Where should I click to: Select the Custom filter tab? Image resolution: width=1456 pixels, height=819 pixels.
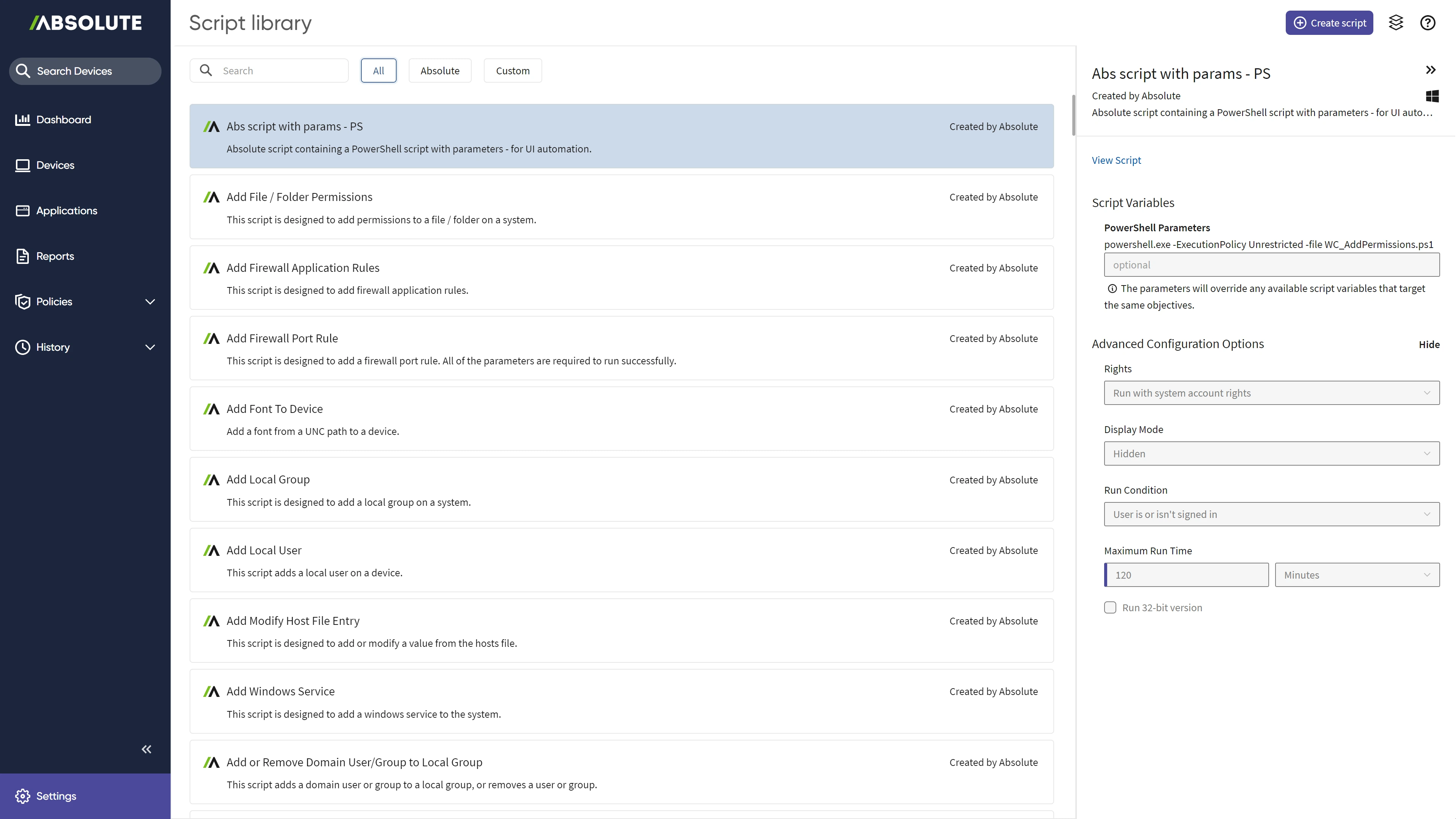coord(513,71)
